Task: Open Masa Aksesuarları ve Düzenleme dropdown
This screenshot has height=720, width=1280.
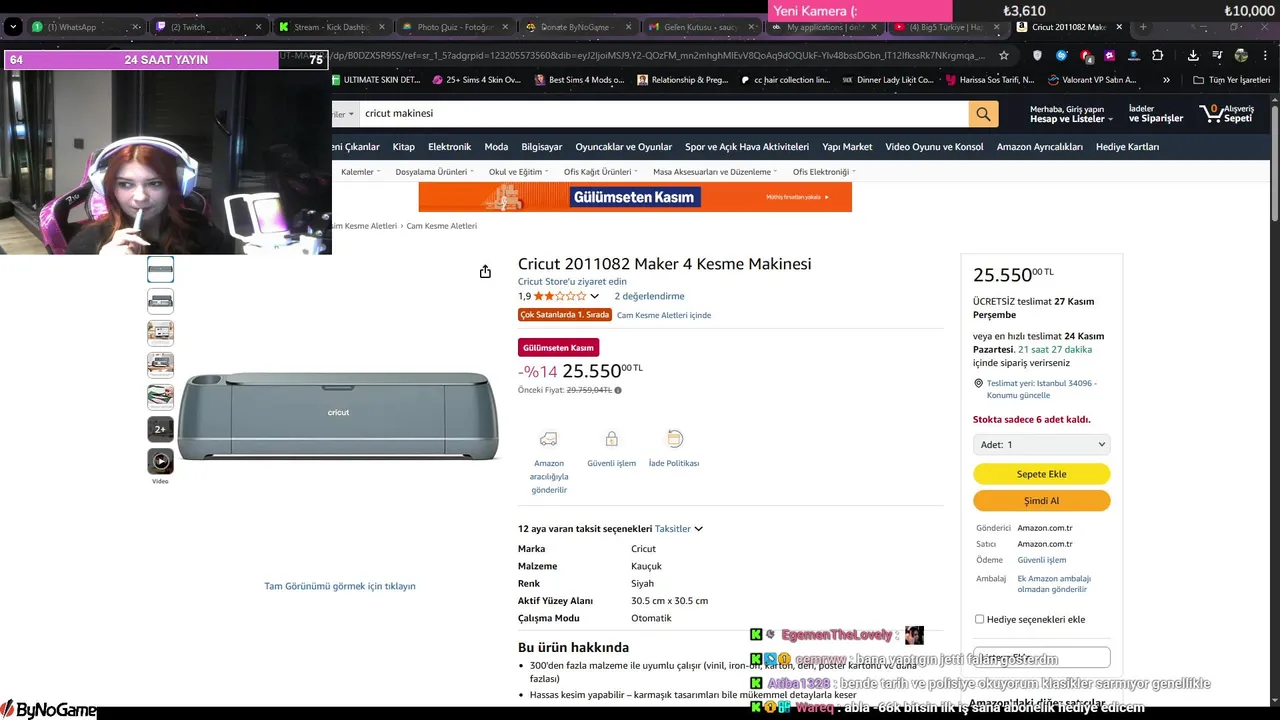Action: [x=716, y=172]
